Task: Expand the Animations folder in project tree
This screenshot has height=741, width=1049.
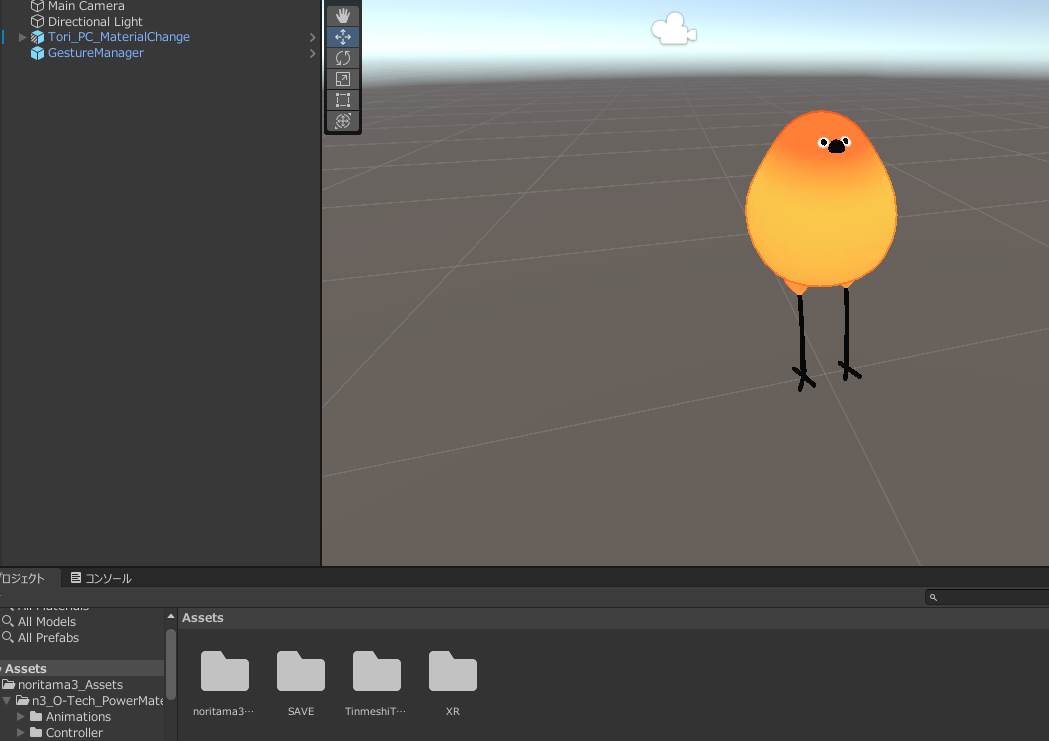Action: (x=21, y=717)
